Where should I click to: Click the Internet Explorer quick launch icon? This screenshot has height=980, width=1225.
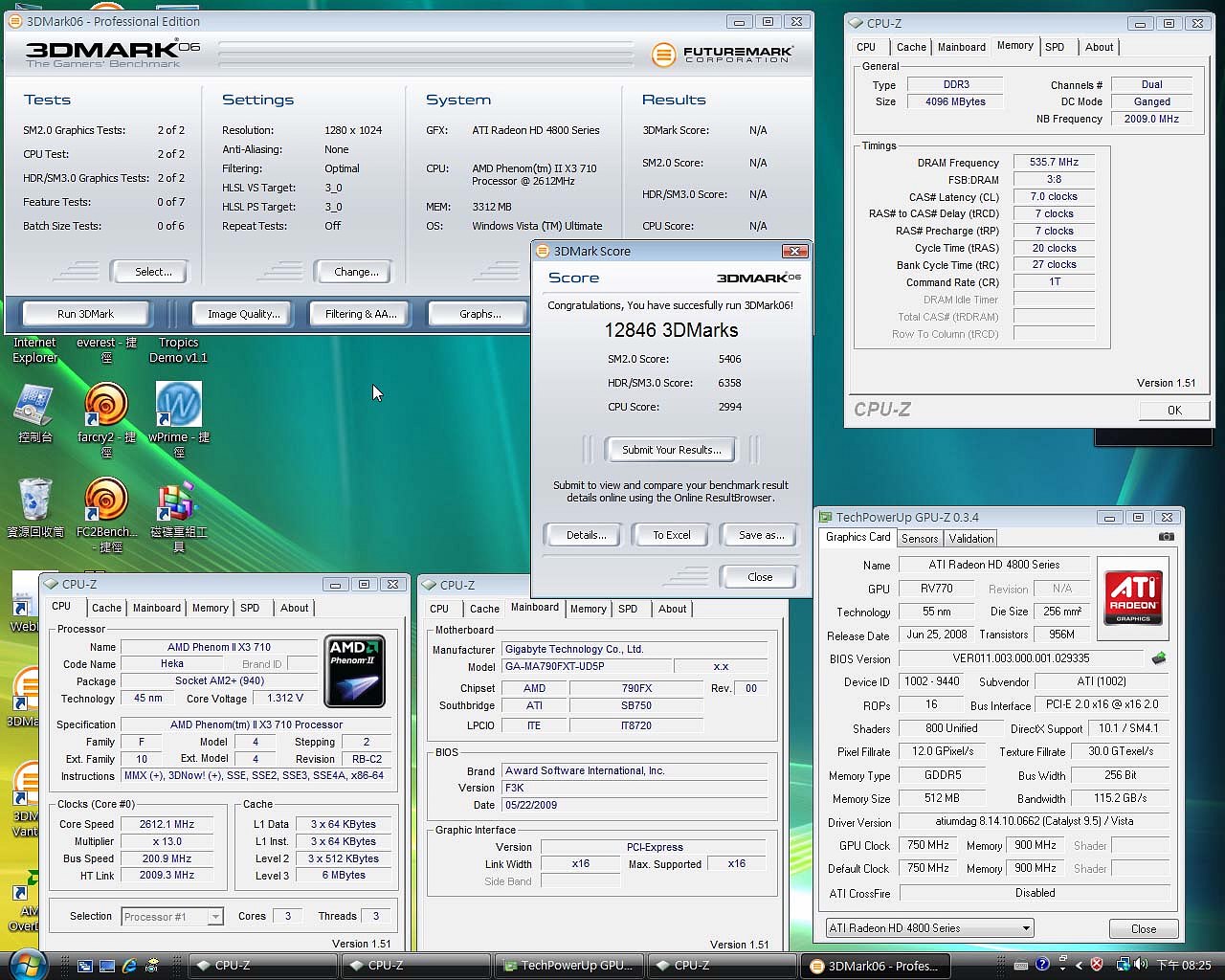(x=129, y=966)
